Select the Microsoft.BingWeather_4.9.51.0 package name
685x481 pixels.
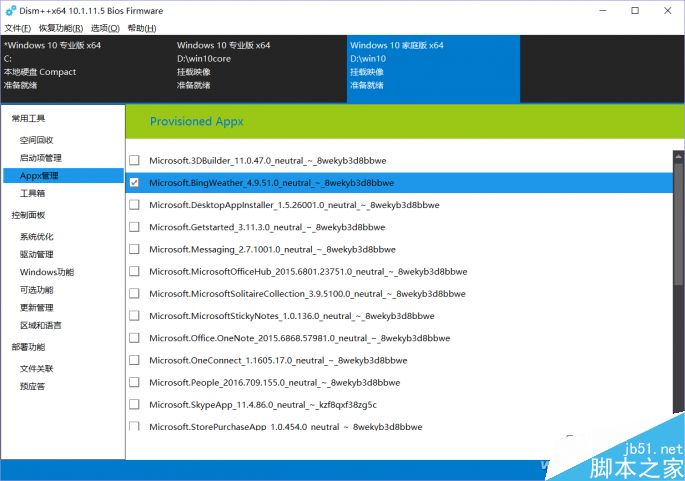271,183
